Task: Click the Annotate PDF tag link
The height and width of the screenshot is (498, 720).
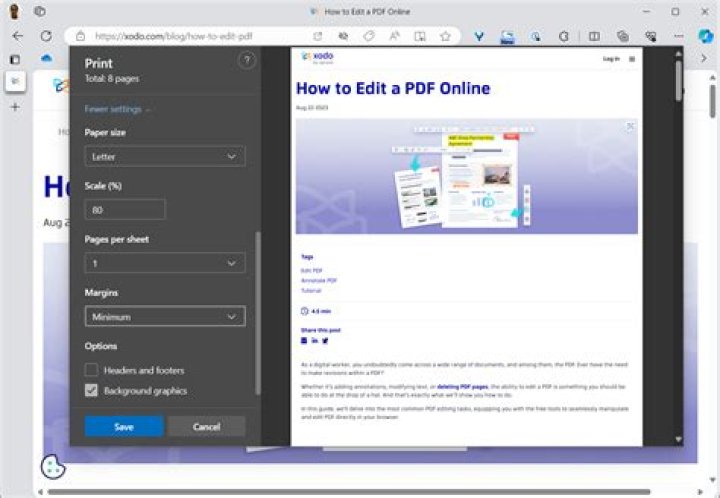Action: [319, 280]
